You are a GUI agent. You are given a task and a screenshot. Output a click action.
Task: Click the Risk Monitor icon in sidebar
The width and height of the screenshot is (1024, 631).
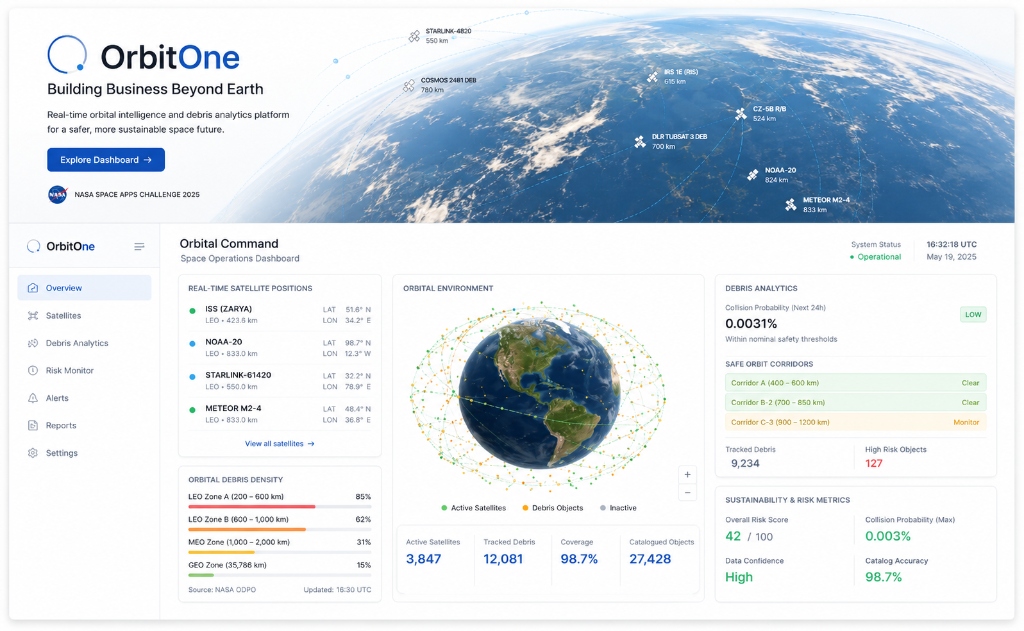[x=33, y=370]
